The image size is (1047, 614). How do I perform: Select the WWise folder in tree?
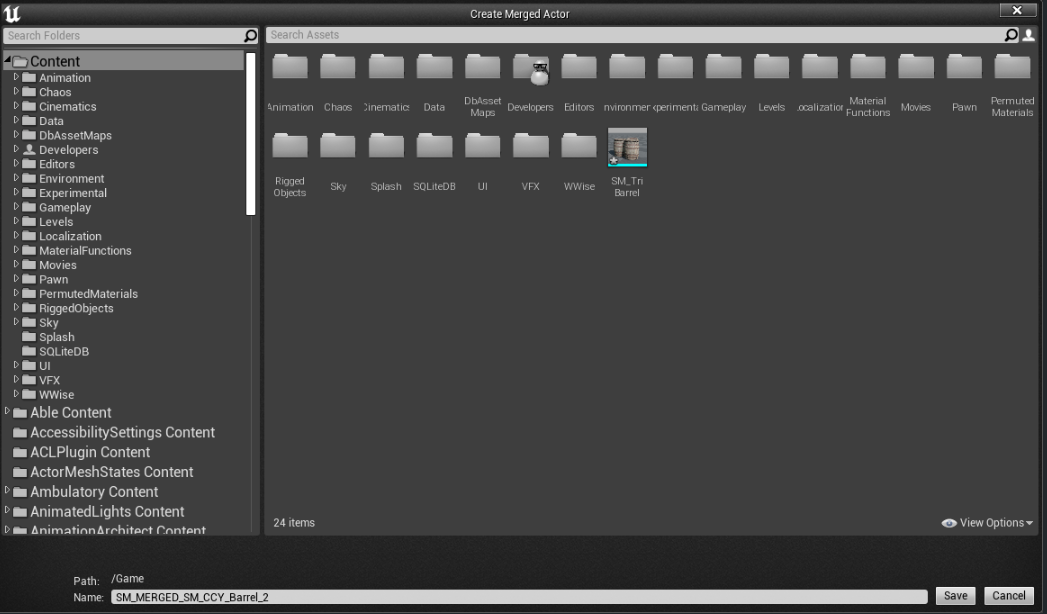pyautogui.click(x=56, y=395)
